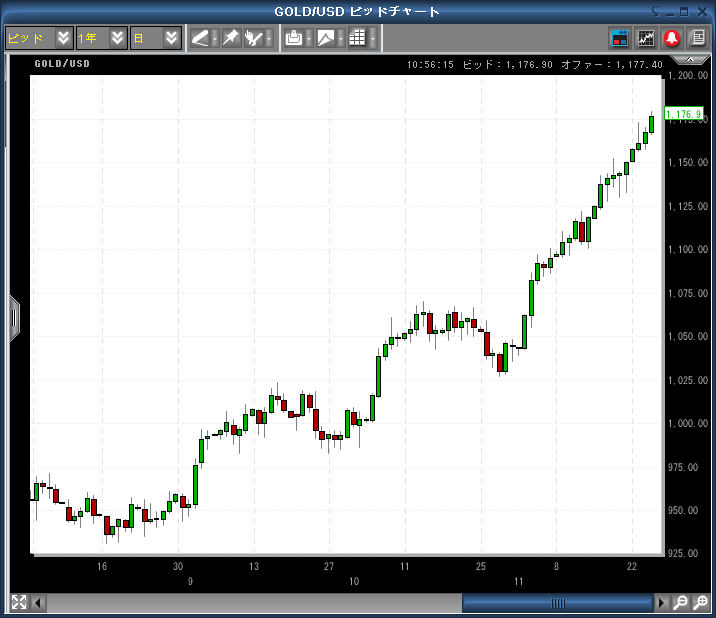This screenshot has width=716, height=618.
Task: Click the fit chart to screen button
Action: [19, 602]
